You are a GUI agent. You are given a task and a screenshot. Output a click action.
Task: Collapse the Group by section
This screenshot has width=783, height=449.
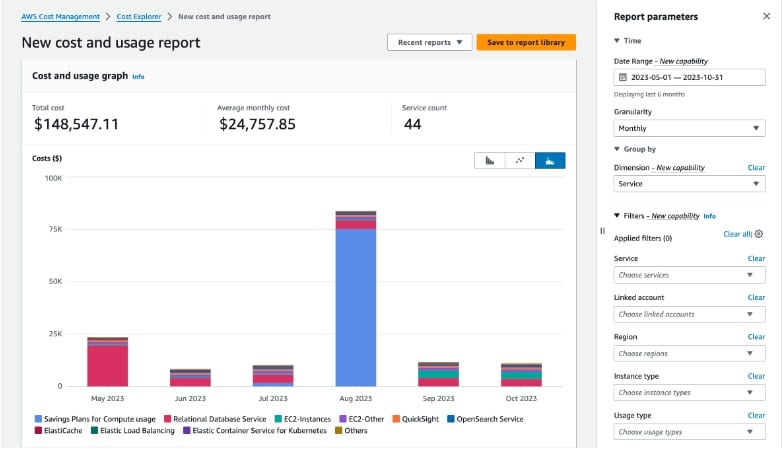(x=617, y=149)
